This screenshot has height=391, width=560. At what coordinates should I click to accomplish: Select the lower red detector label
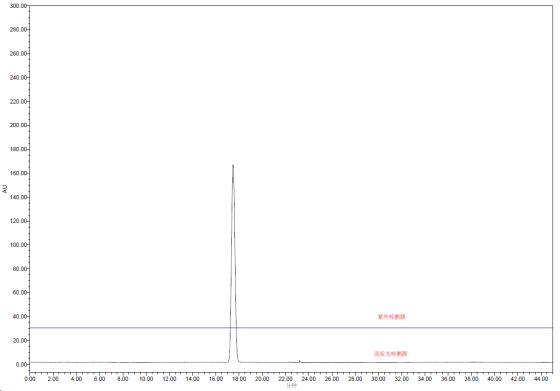point(390,354)
